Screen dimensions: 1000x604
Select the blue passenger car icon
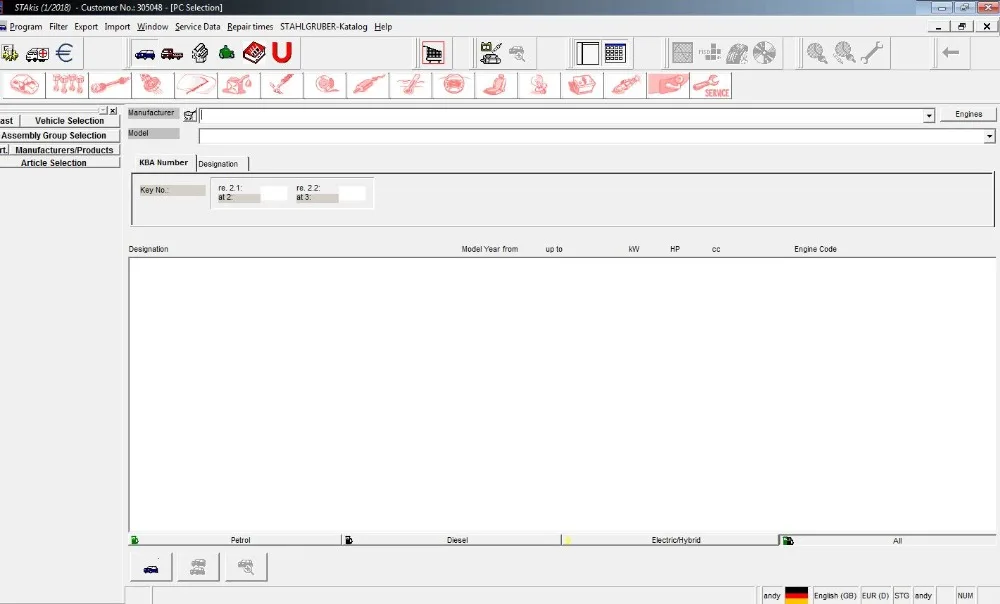(145, 54)
